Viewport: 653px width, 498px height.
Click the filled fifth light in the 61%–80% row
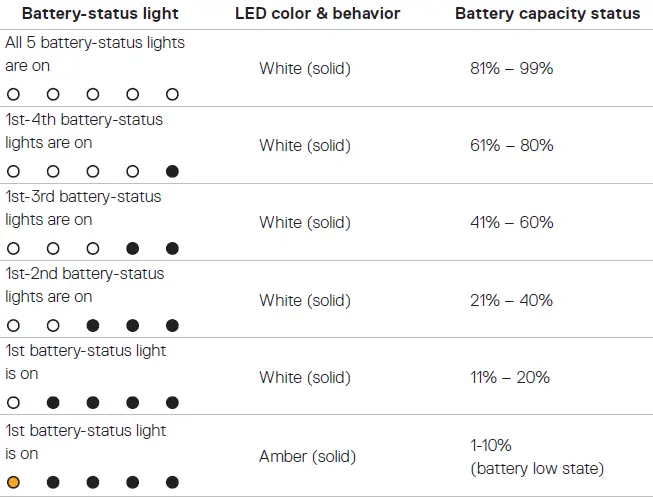172,171
